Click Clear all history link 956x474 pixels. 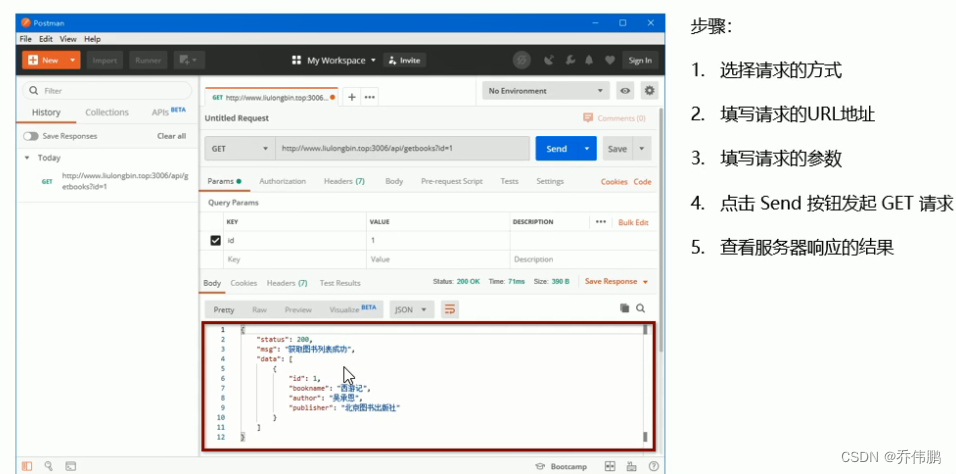(171, 136)
